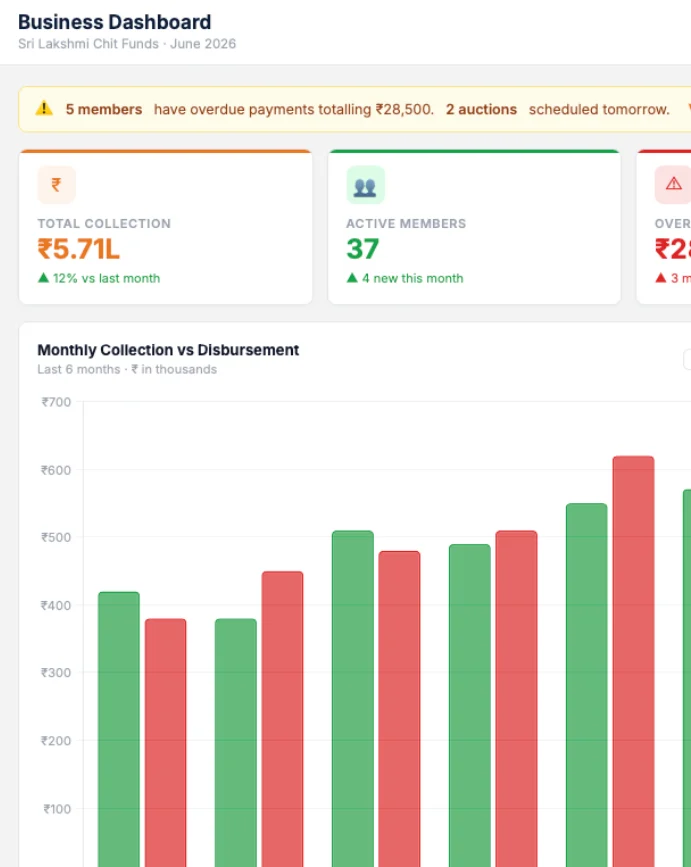Click the 'ACTIVE MEMBERS' label
Image resolution: width=691 pixels, height=867 pixels.
(x=406, y=223)
